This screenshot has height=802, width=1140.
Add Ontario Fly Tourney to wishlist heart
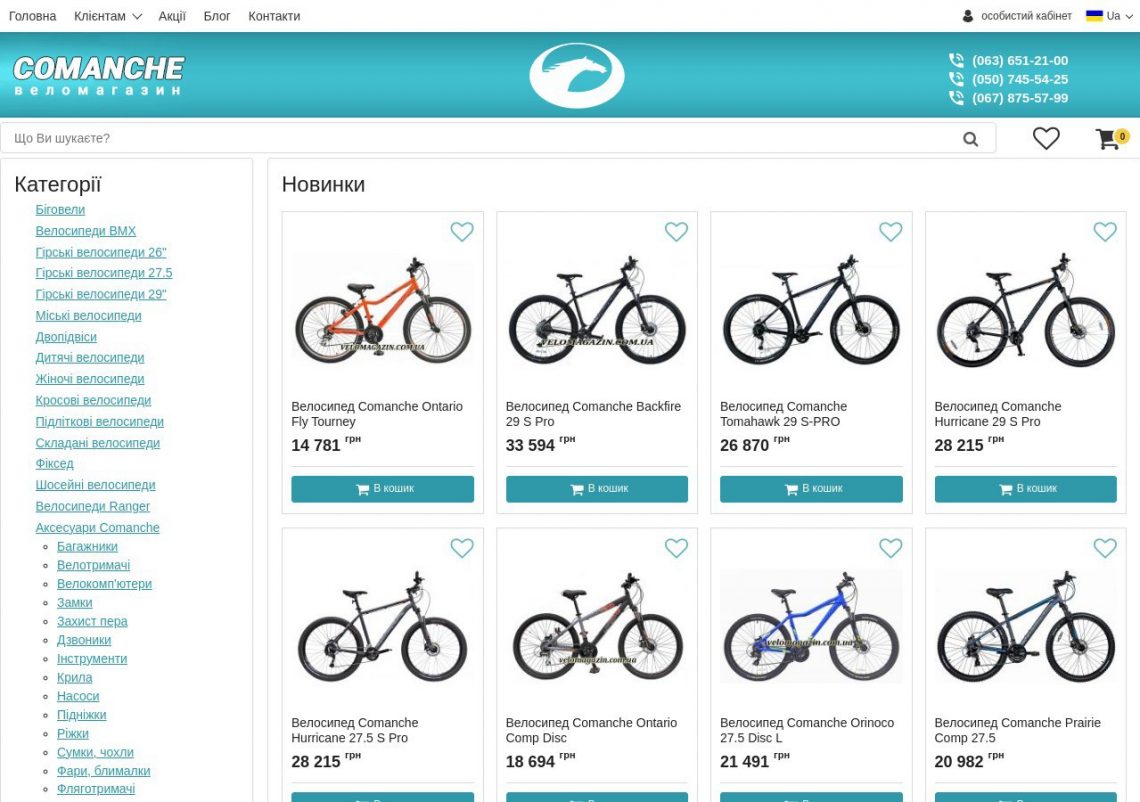(x=462, y=232)
